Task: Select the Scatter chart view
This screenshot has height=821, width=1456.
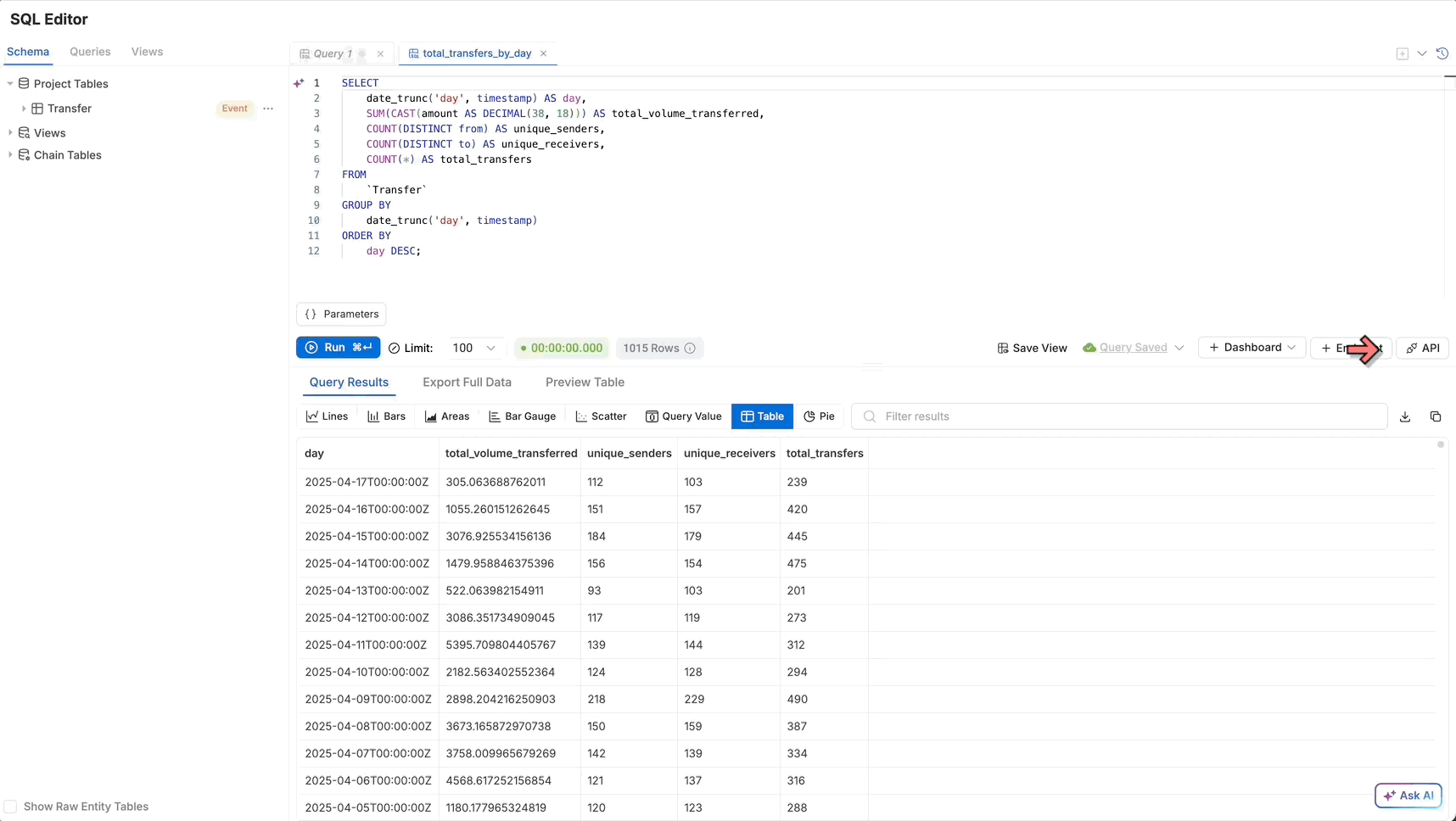Action: click(x=601, y=416)
